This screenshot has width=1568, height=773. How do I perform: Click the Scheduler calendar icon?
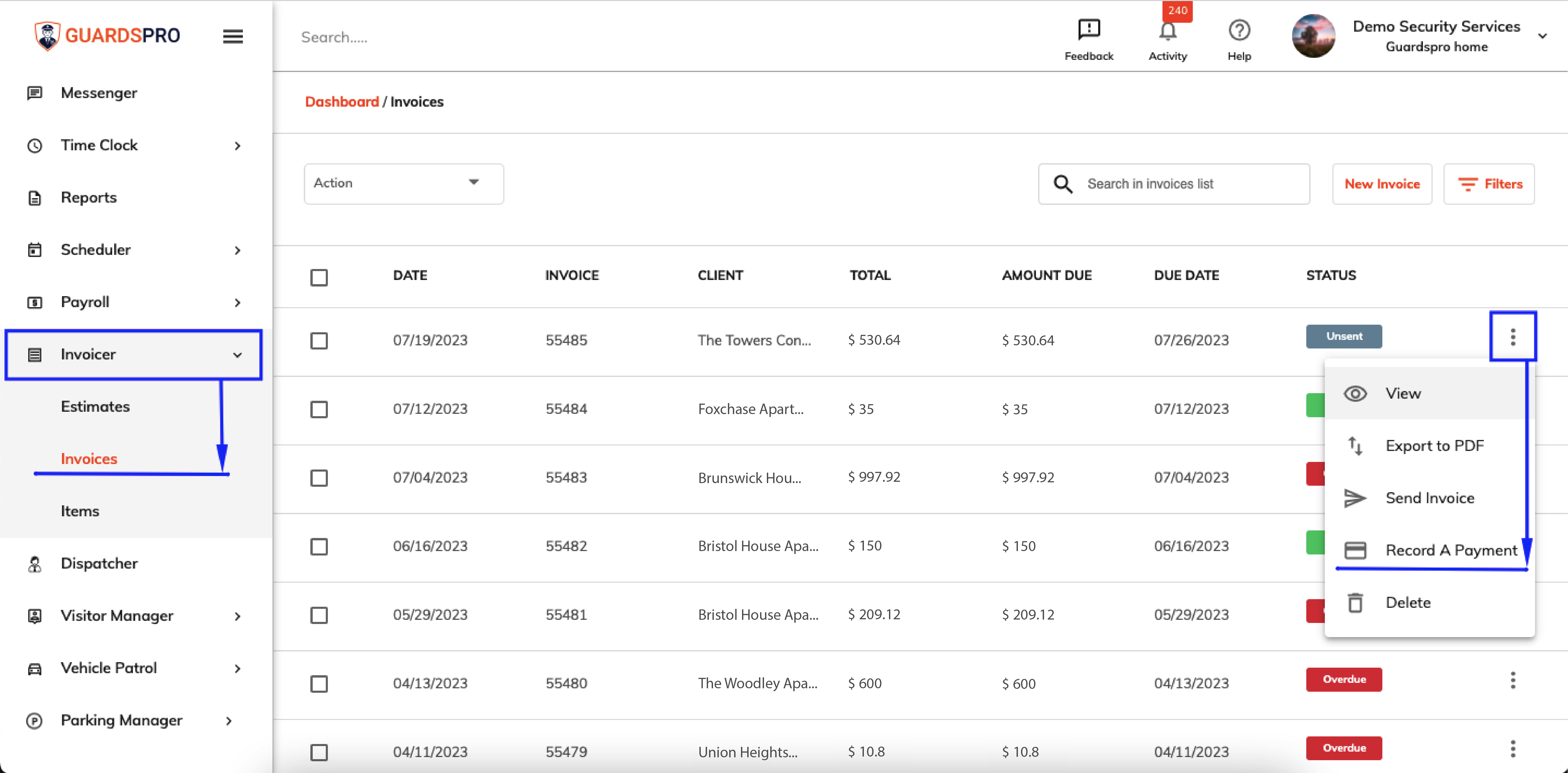[x=35, y=250]
